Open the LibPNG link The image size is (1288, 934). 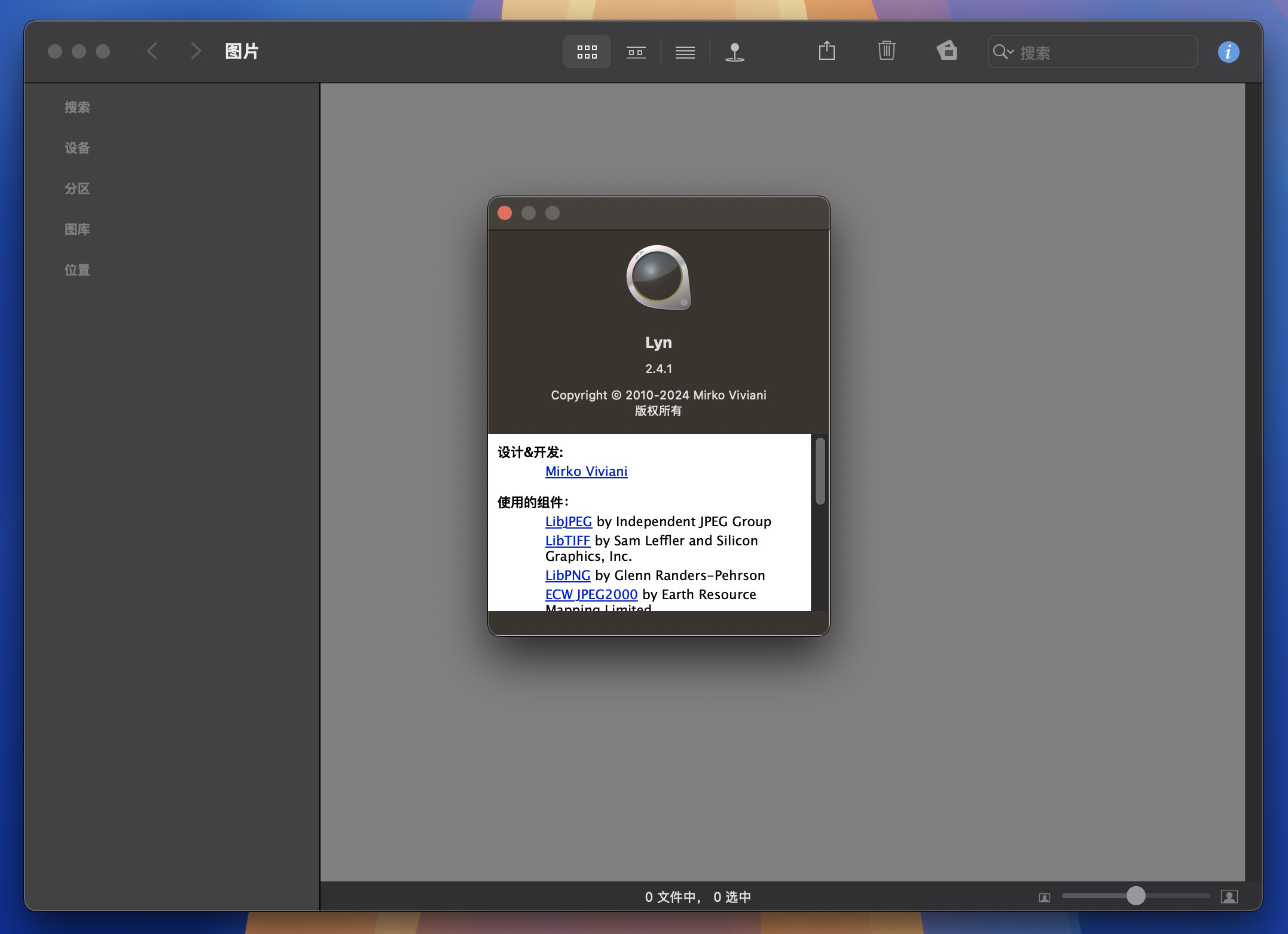point(567,575)
